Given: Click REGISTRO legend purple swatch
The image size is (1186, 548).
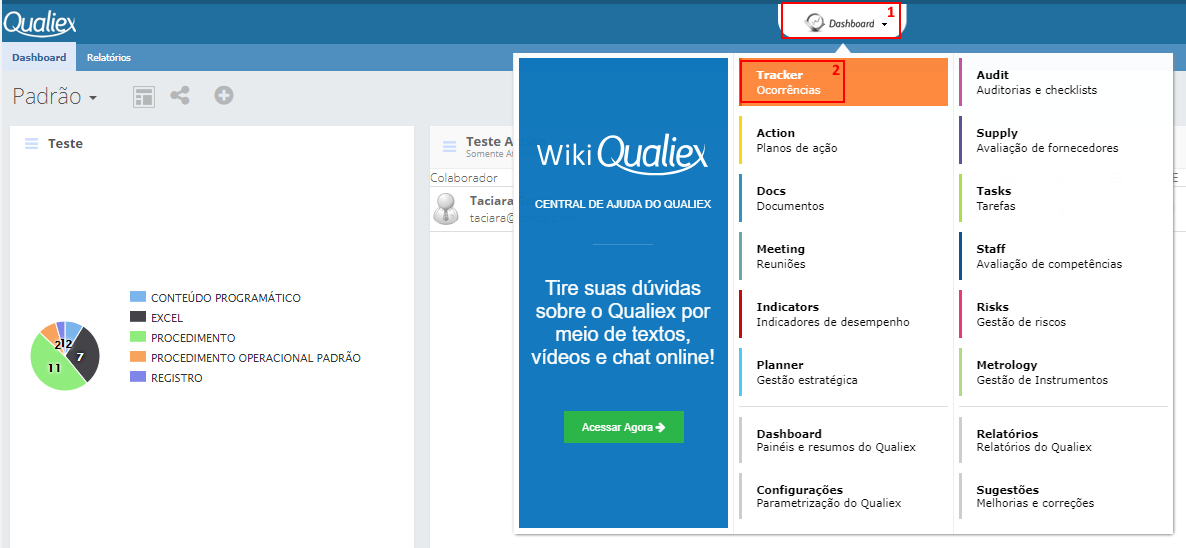Looking at the screenshot, I should coord(138,377).
